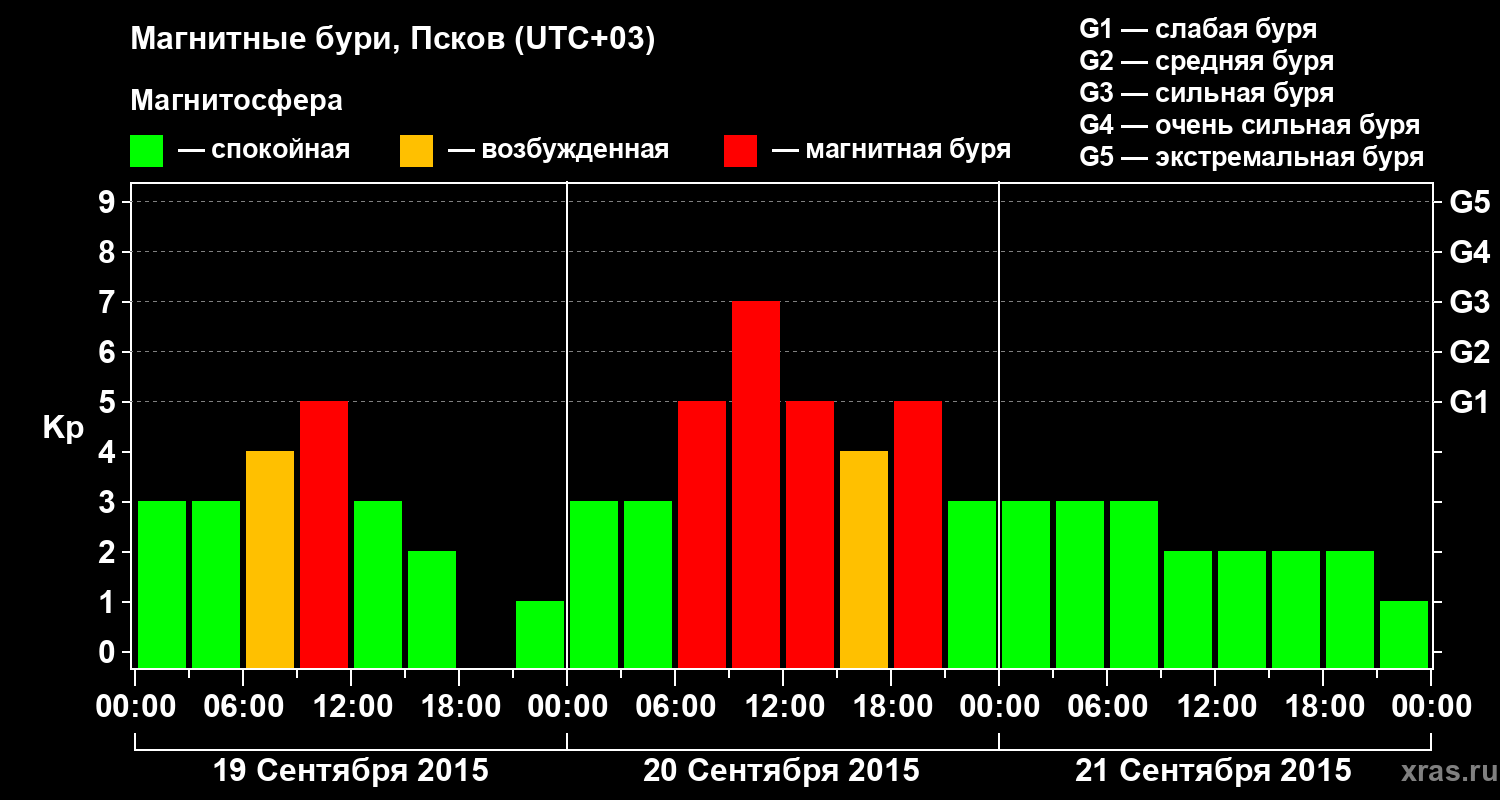Image resolution: width=1500 pixels, height=800 pixels.
Task: Click the 'G3' tick label on the right-hand axis
Action: tap(1469, 302)
